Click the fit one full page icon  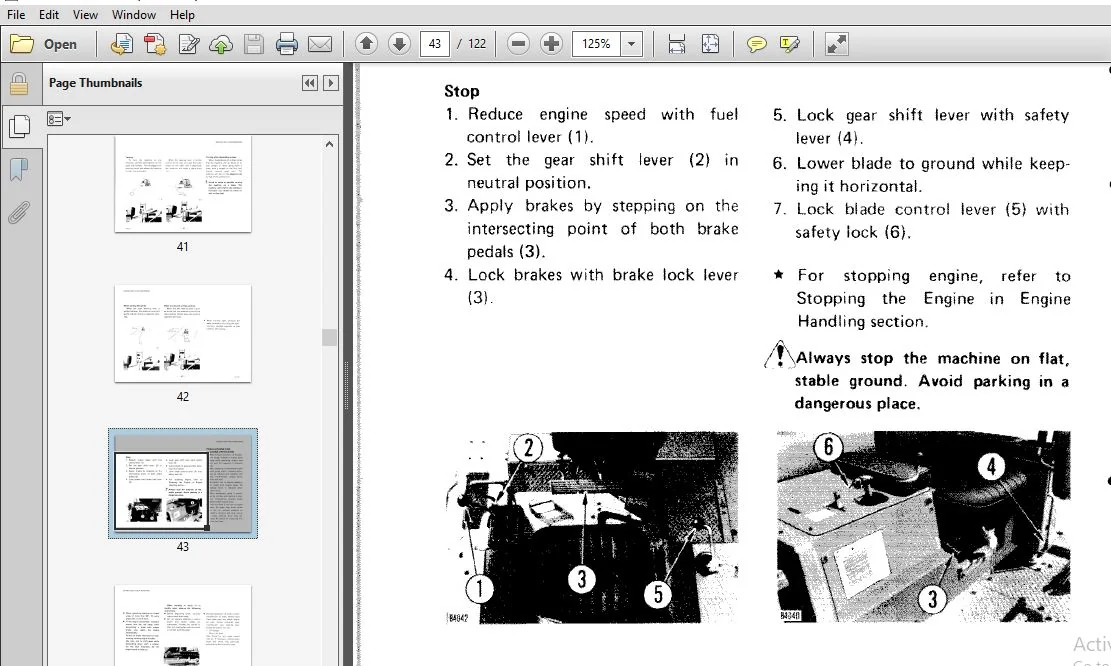pos(710,44)
